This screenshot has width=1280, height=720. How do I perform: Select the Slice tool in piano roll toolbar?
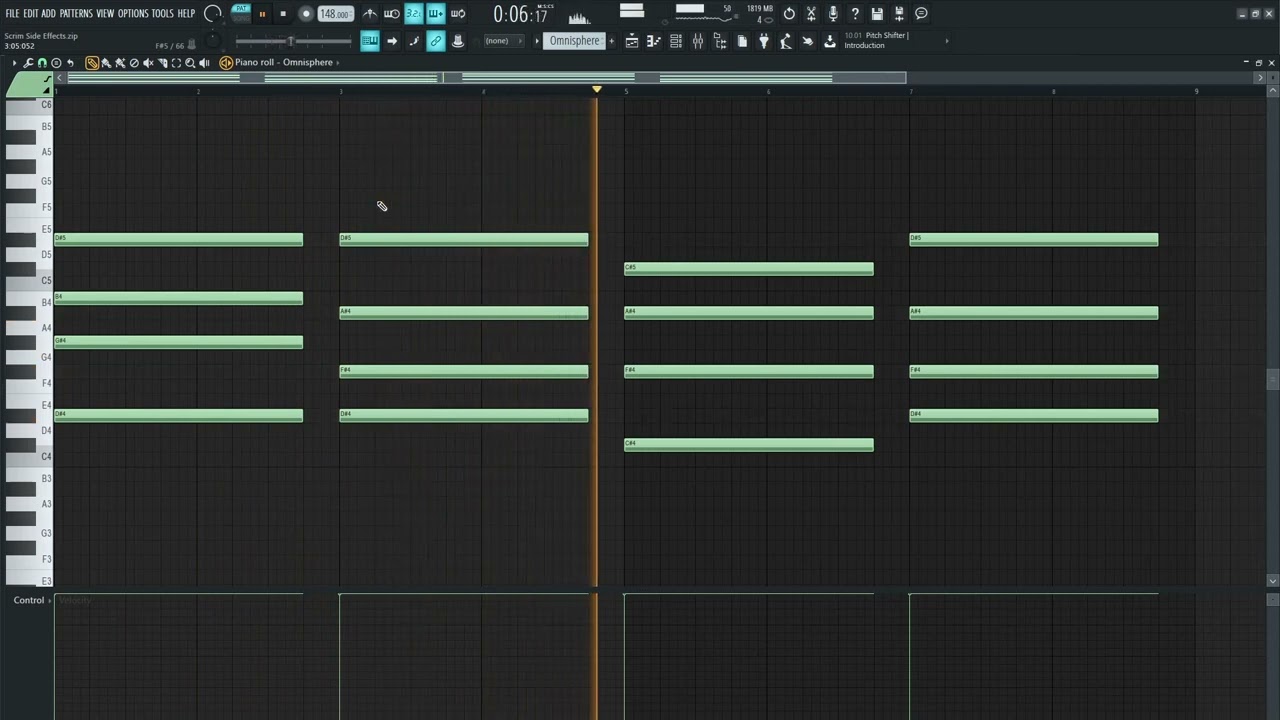162,62
